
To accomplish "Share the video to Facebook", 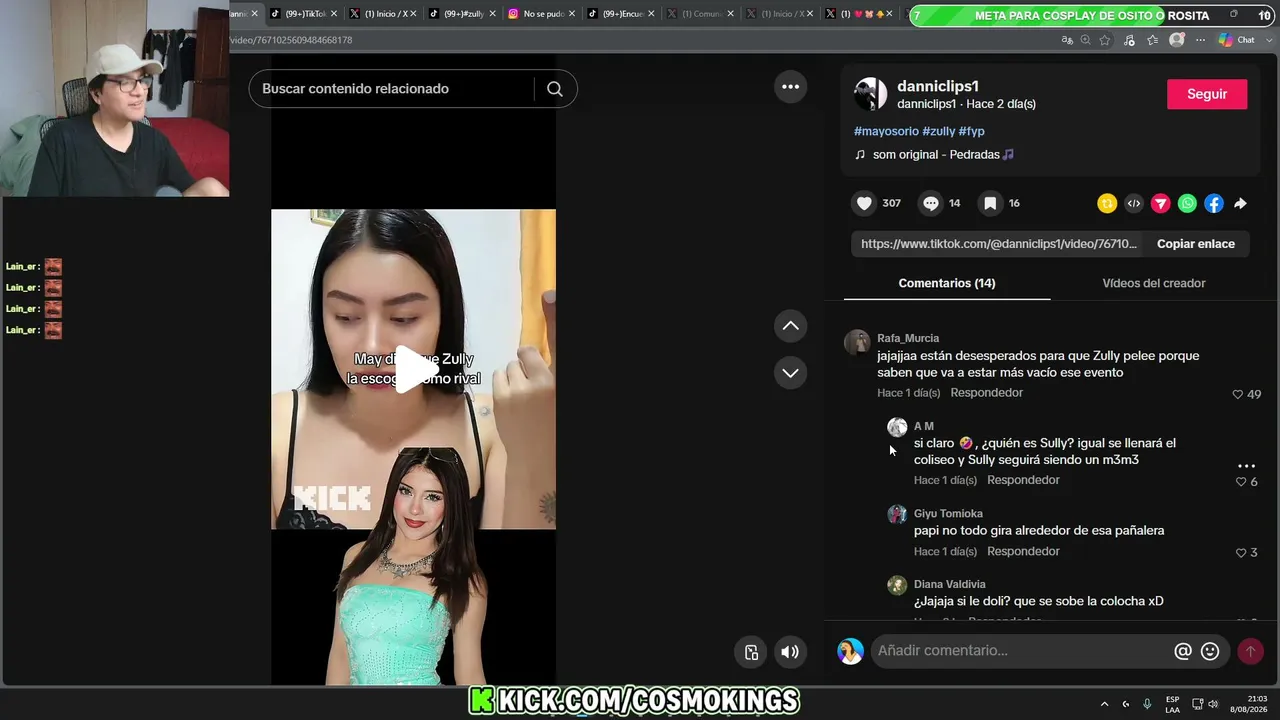I will 1213,203.
